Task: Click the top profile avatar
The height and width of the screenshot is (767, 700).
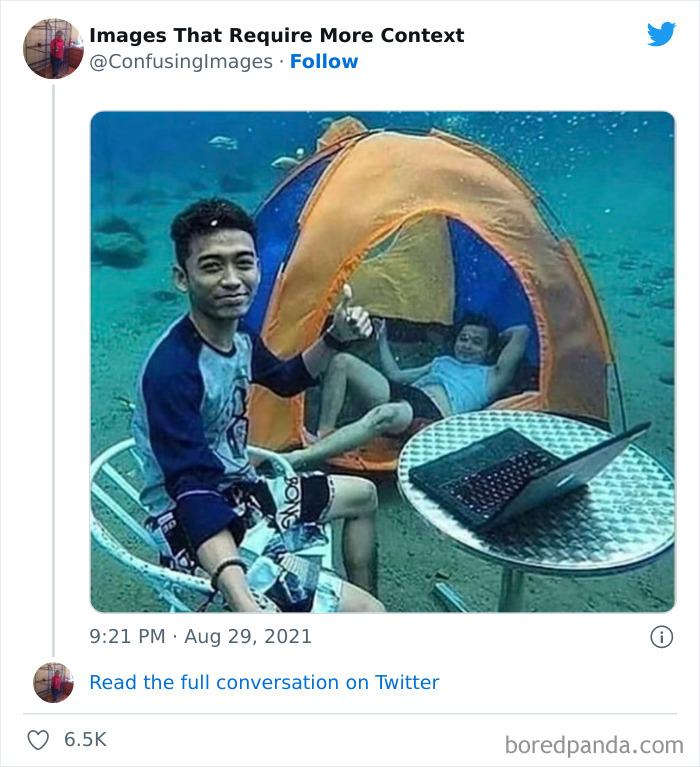Action: tap(53, 48)
